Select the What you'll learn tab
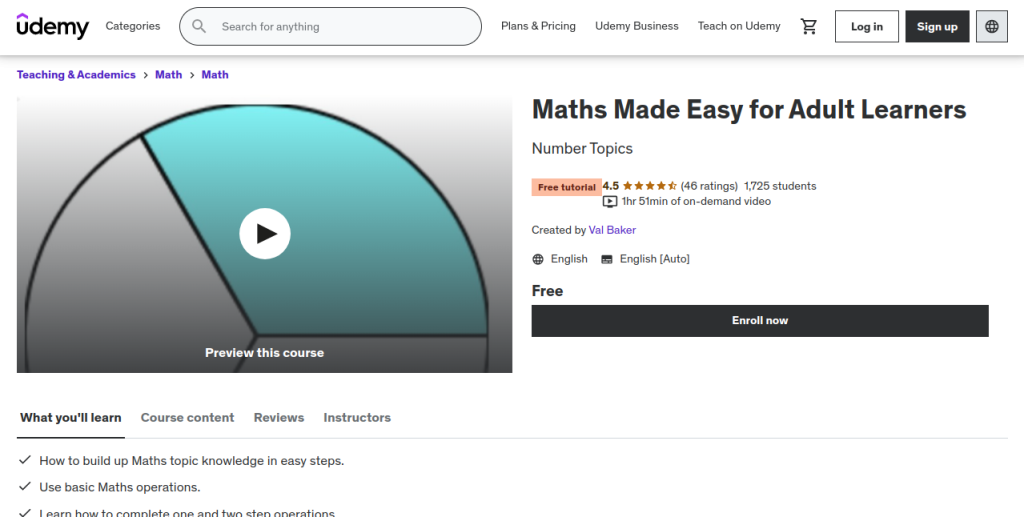The width and height of the screenshot is (1024, 517). pyautogui.click(x=71, y=418)
